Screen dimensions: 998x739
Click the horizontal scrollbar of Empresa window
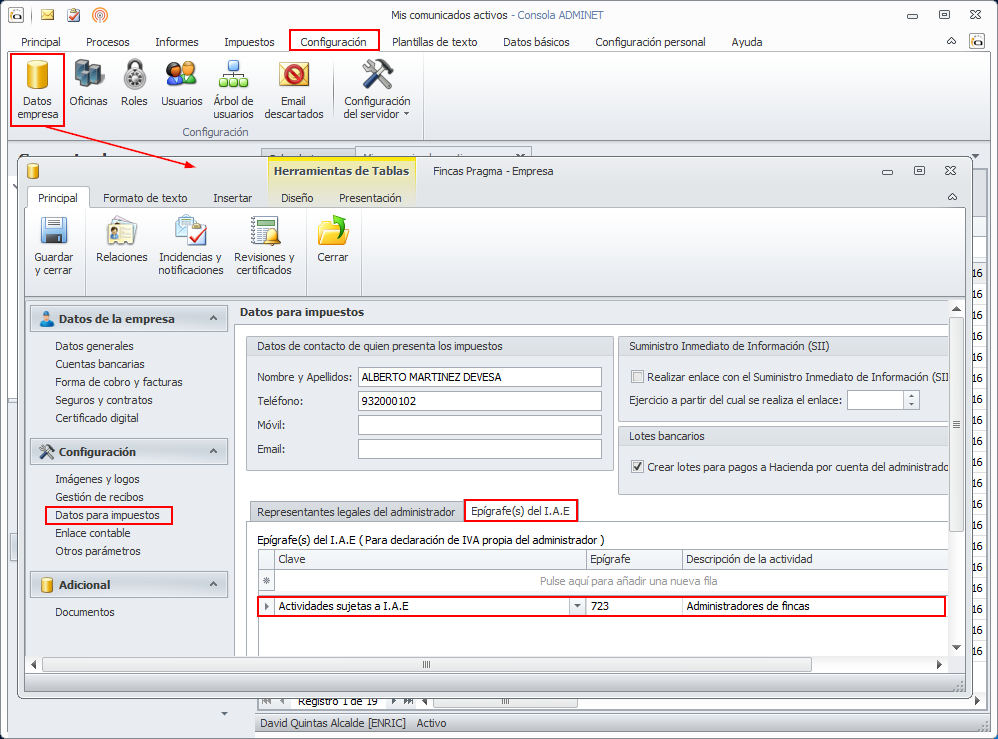426,665
